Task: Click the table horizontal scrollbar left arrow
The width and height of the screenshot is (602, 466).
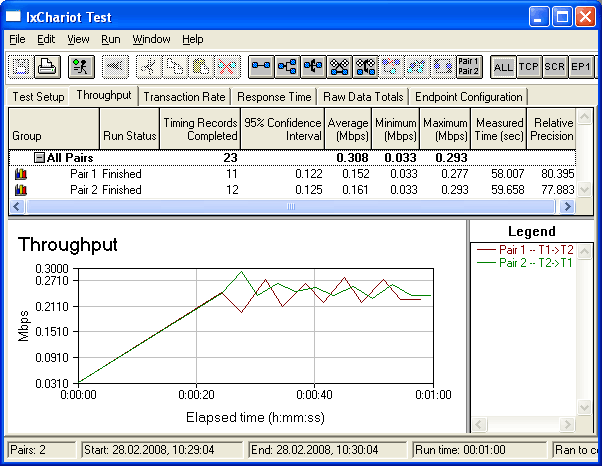Action: [x=17, y=207]
